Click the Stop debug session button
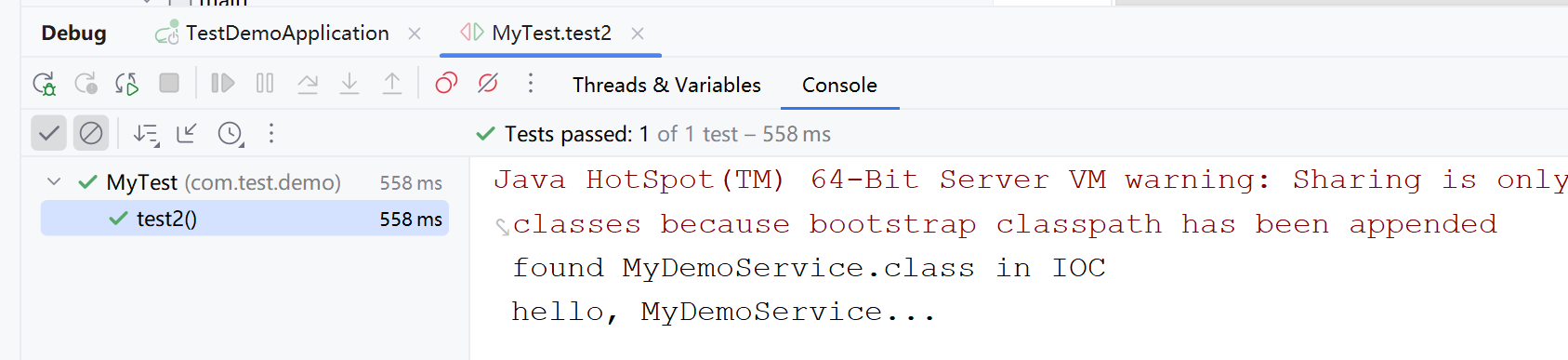This screenshot has width=1568, height=360. tap(169, 84)
